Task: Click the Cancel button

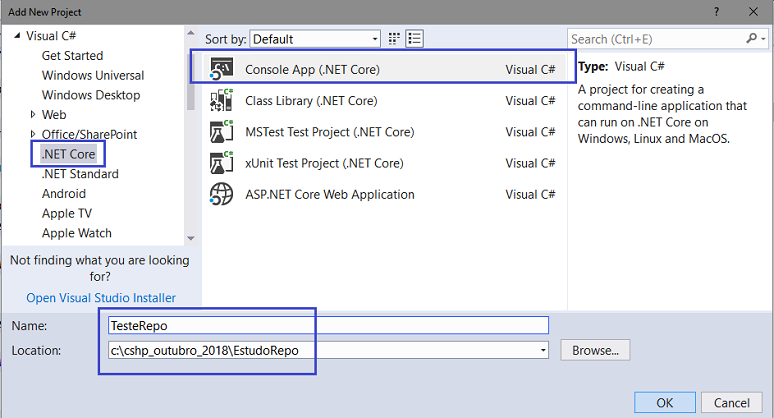Action: click(732, 403)
